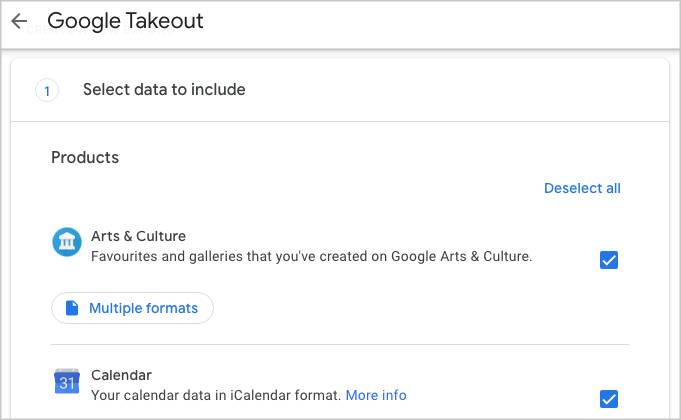Uncheck the Calendar checkbox

pyautogui.click(x=608, y=399)
